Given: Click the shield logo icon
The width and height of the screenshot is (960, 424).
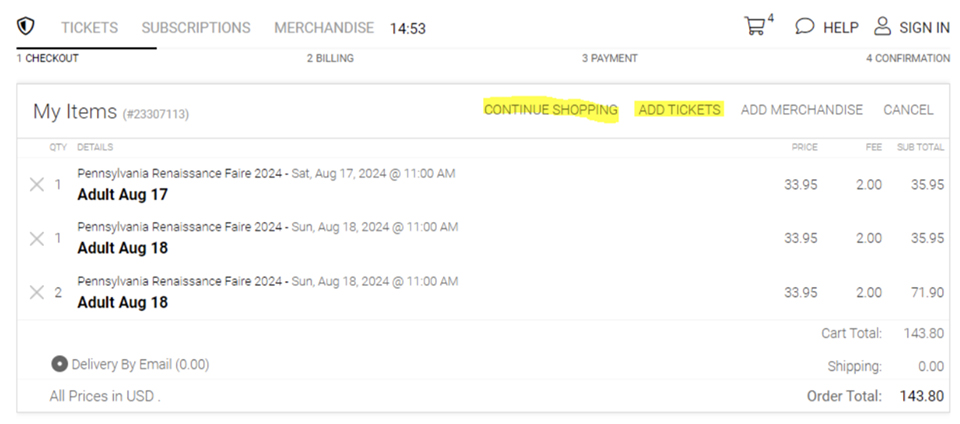Looking at the screenshot, I should pos(26,27).
